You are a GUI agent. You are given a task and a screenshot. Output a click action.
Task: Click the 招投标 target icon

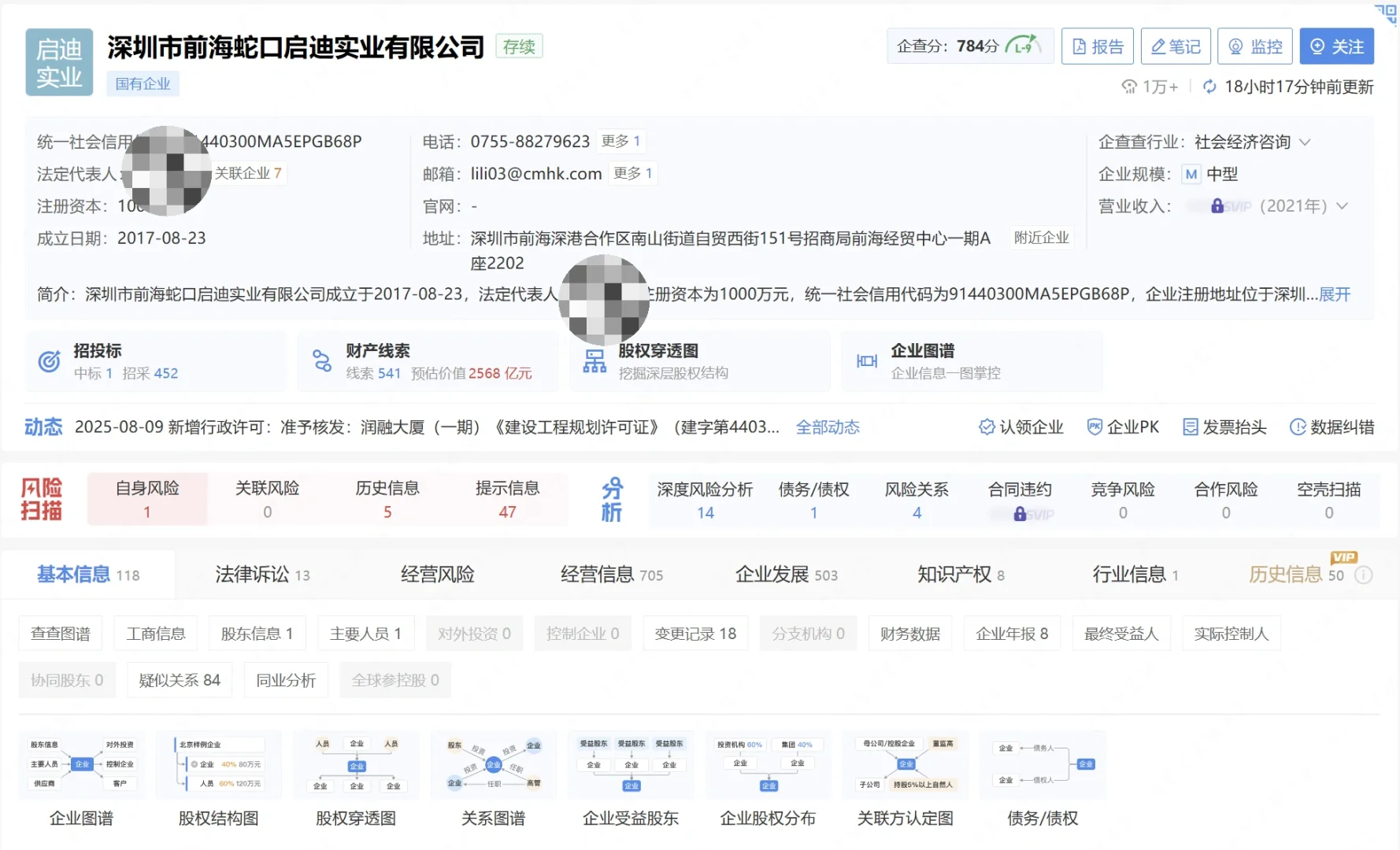(49, 361)
